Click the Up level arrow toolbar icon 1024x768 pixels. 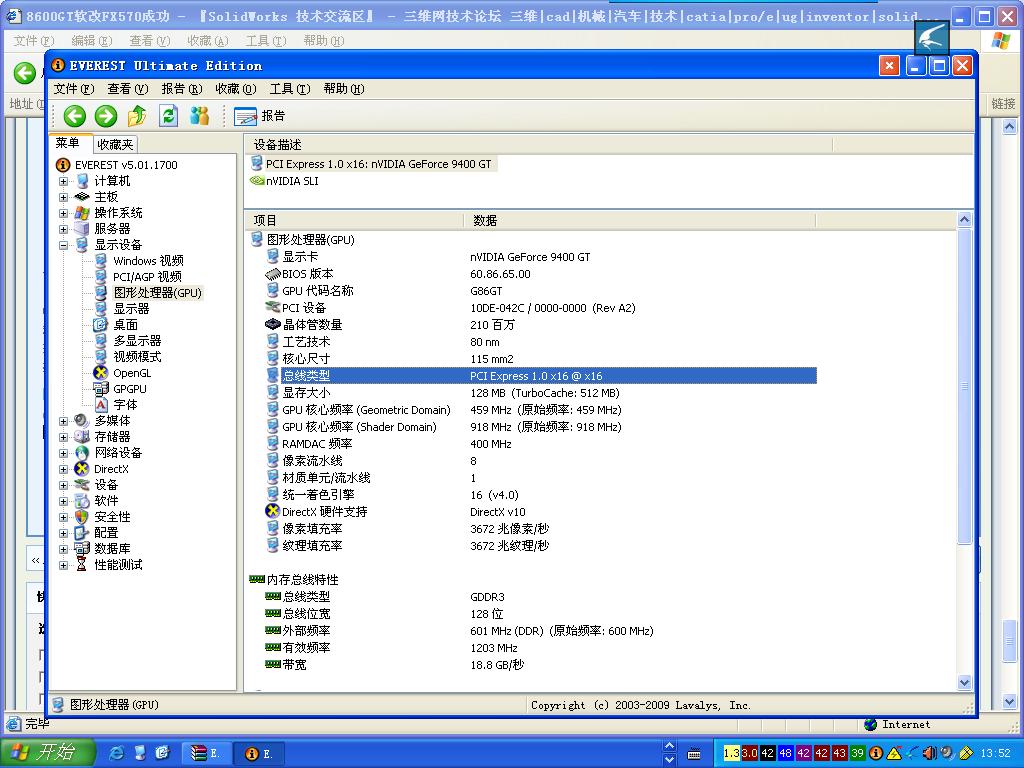136,116
